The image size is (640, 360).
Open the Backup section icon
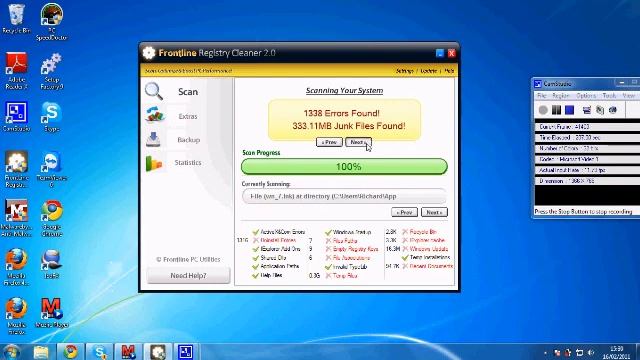click(x=153, y=139)
